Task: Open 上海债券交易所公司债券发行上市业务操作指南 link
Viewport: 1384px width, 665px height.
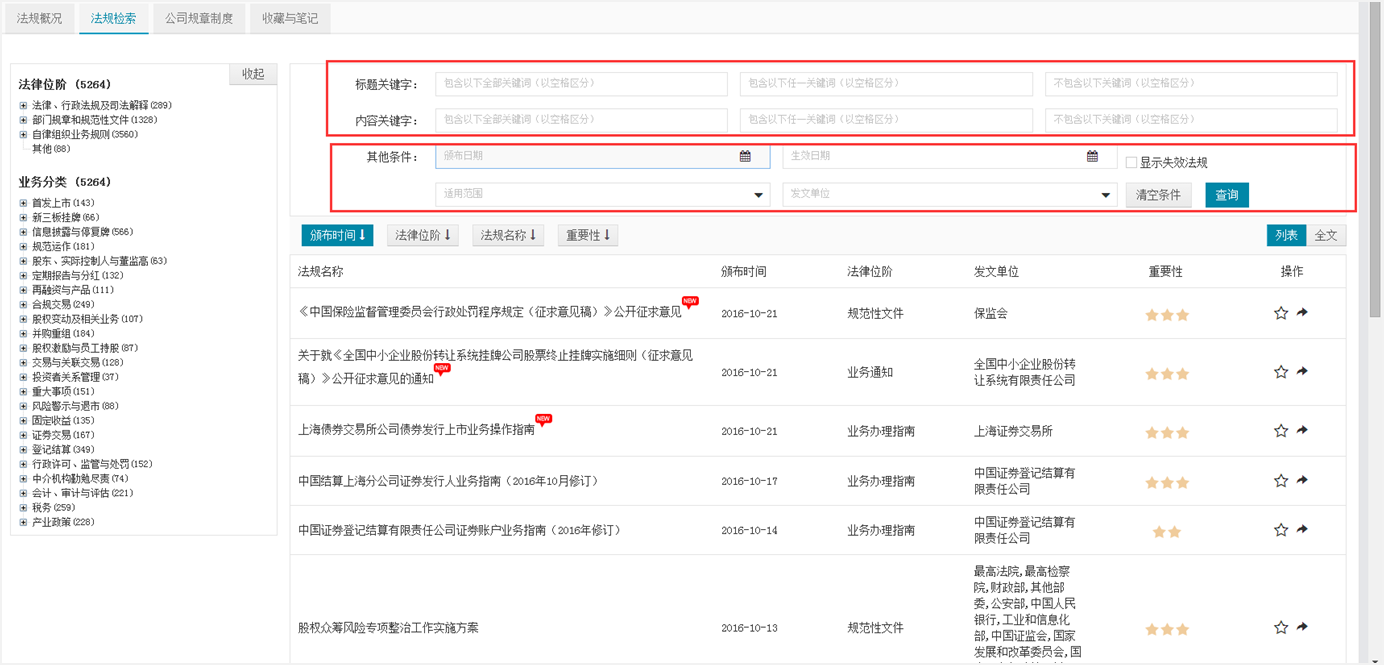Action: pos(416,431)
